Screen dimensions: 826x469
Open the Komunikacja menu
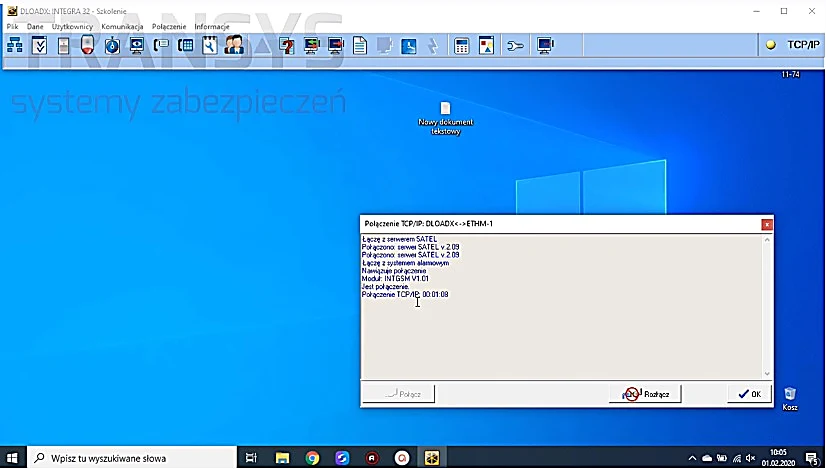pos(122,26)
